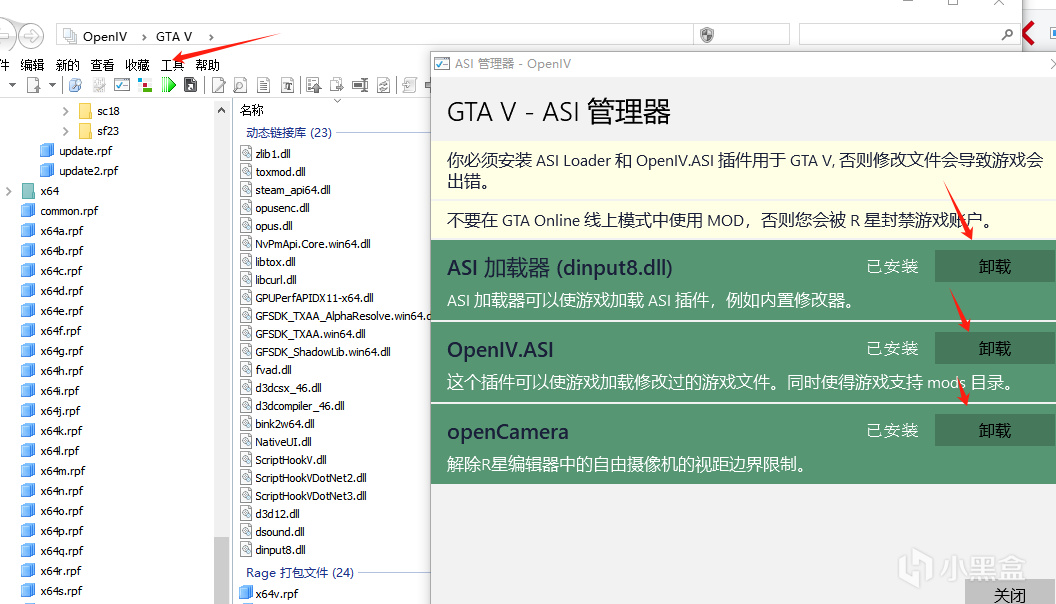Select bink2w64.dll in file list
This screenshot has height=604, width=1056.
point(285,424)
